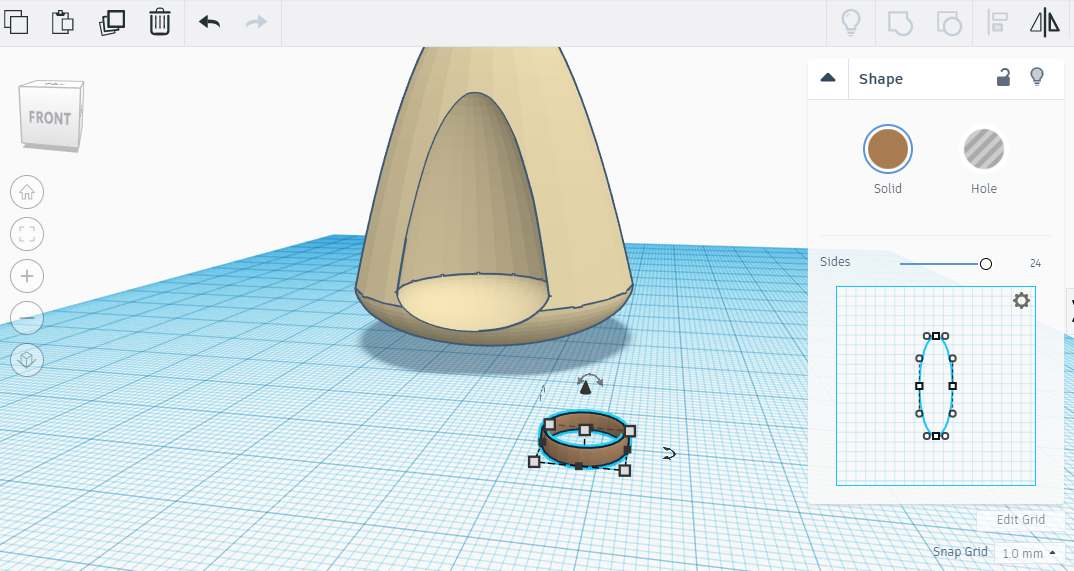The image size is (1074, 571).
Task: Select the Solid color swatch
Action: click(888, 149)
